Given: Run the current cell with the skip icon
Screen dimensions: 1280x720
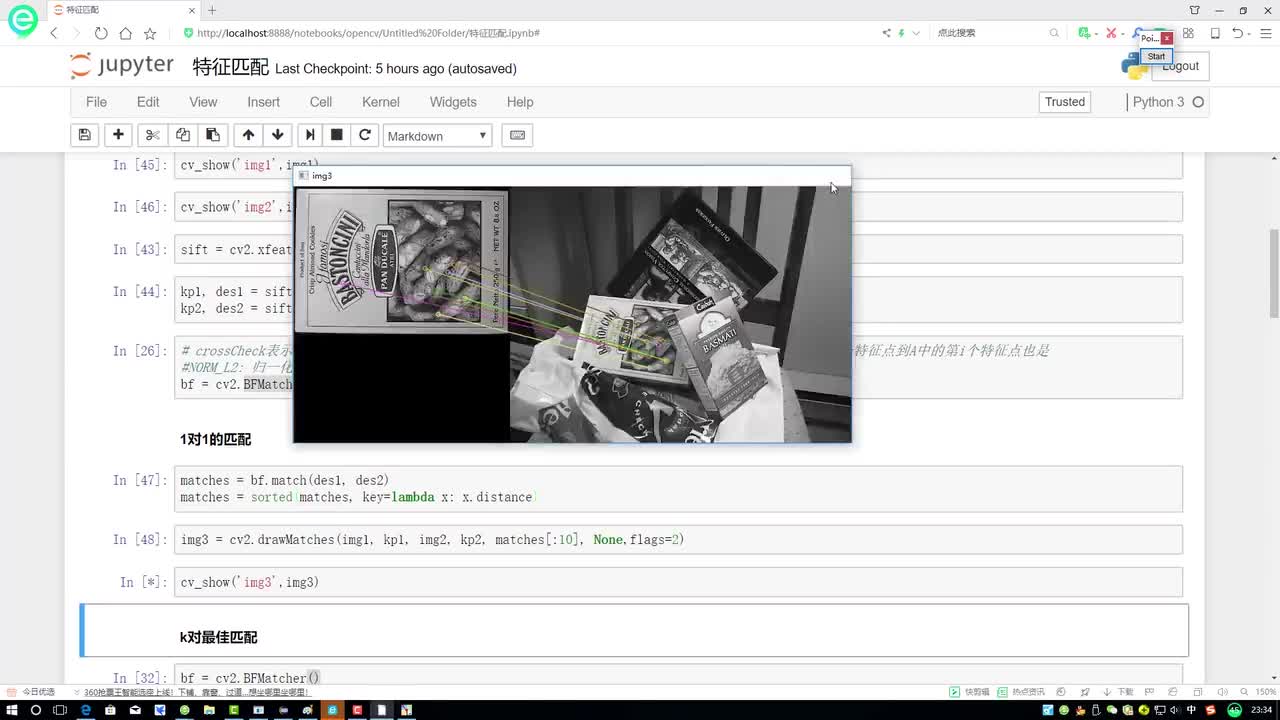Looking at the screenshot, I should (310, 135).
